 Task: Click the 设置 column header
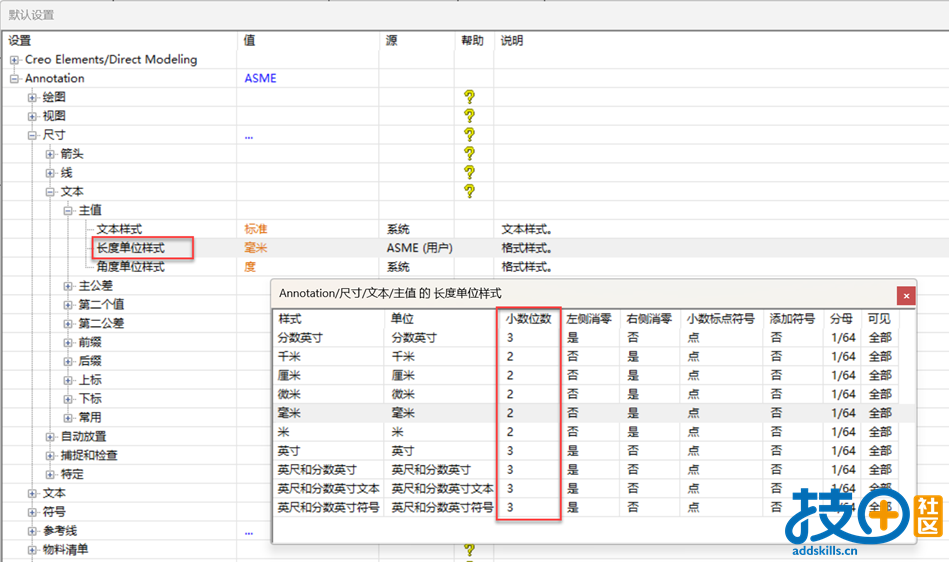19,41
